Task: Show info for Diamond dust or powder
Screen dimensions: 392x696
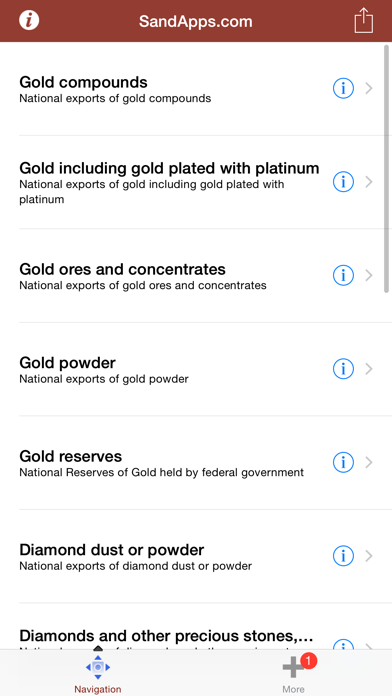Action: [x=343, y=556]
